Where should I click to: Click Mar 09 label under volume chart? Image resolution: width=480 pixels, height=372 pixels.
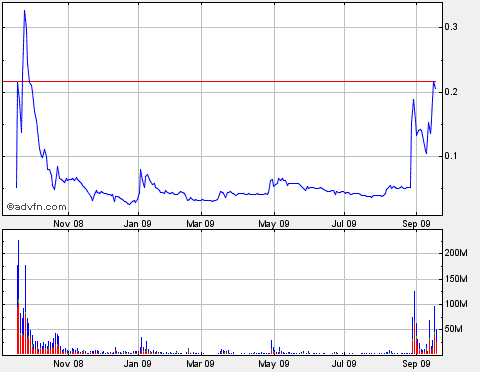[200, 363]
